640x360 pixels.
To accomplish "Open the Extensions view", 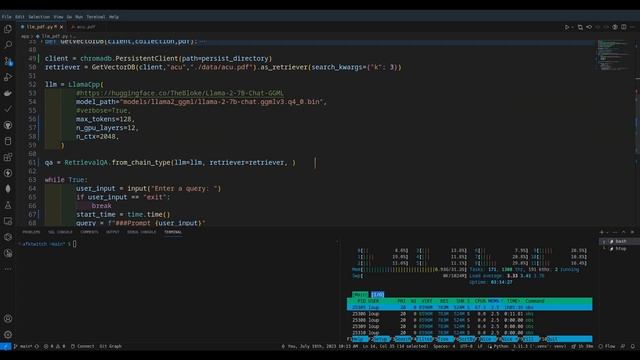I will click(8, 157).
